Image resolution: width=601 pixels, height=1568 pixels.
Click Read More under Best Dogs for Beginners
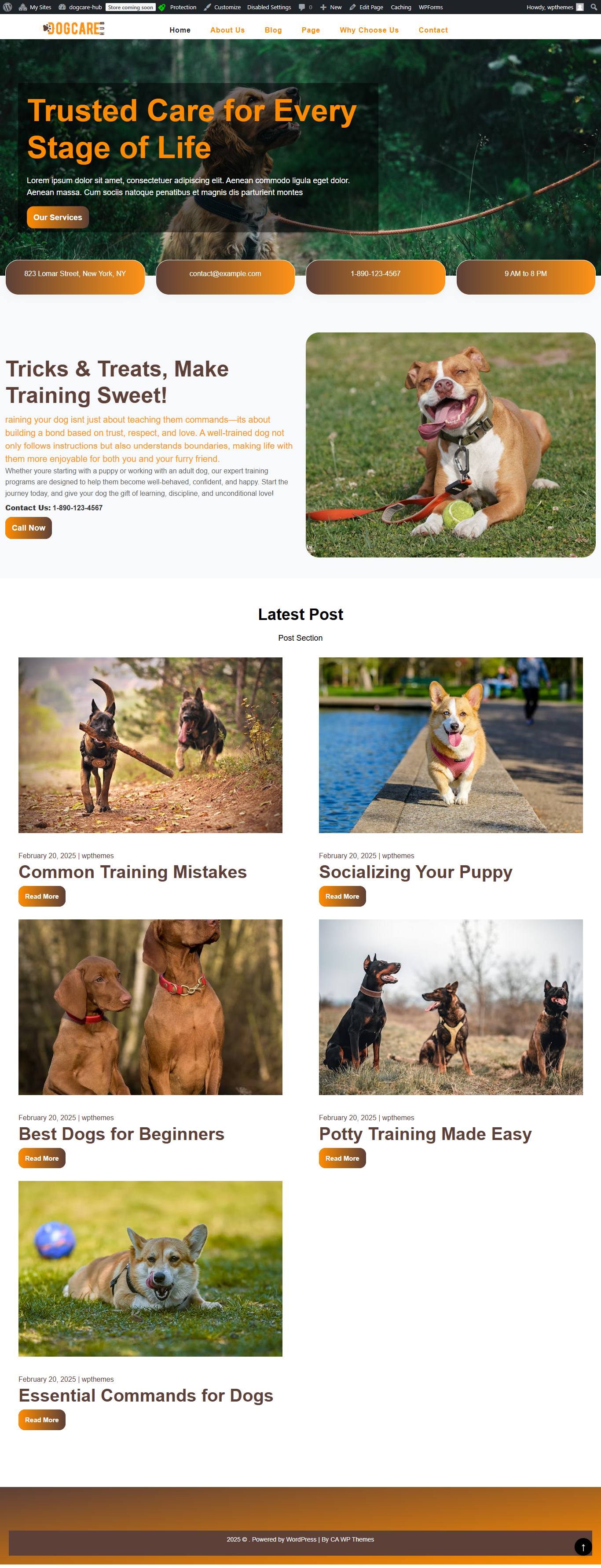coord(42,1158)
